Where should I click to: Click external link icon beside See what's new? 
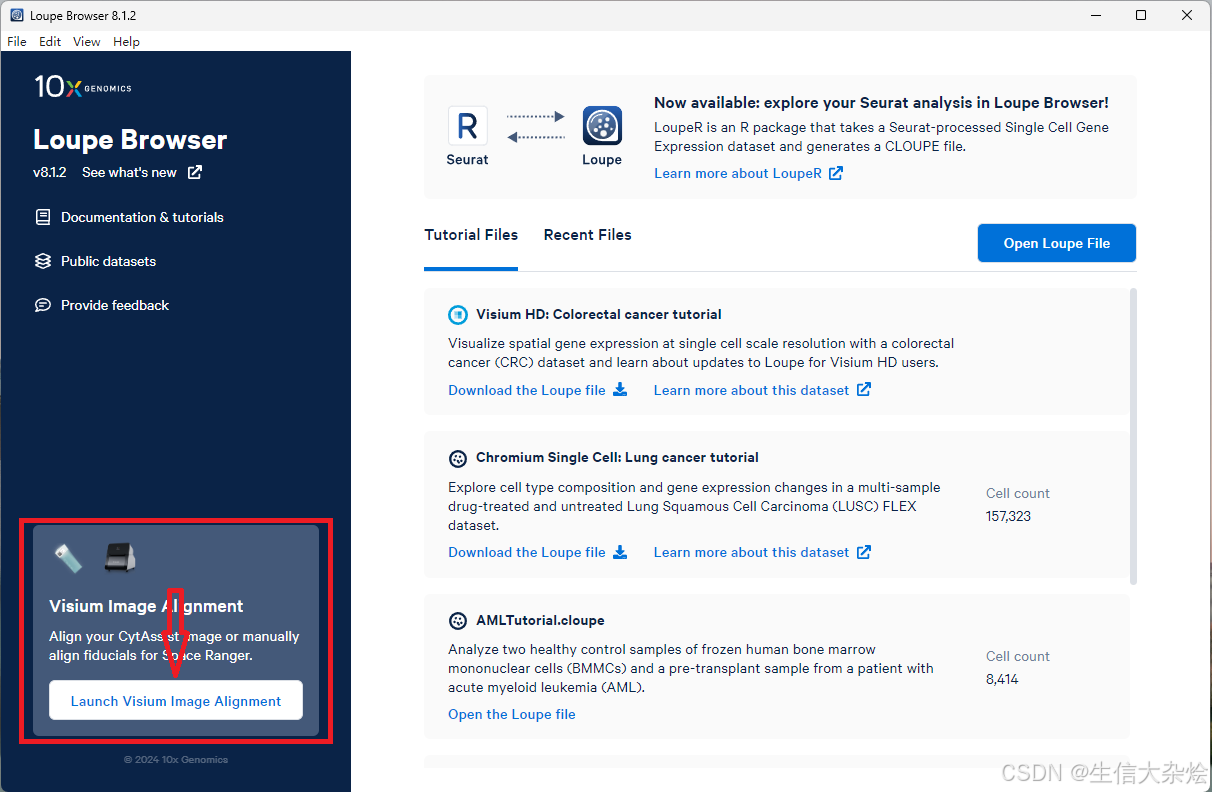[195, 172]
